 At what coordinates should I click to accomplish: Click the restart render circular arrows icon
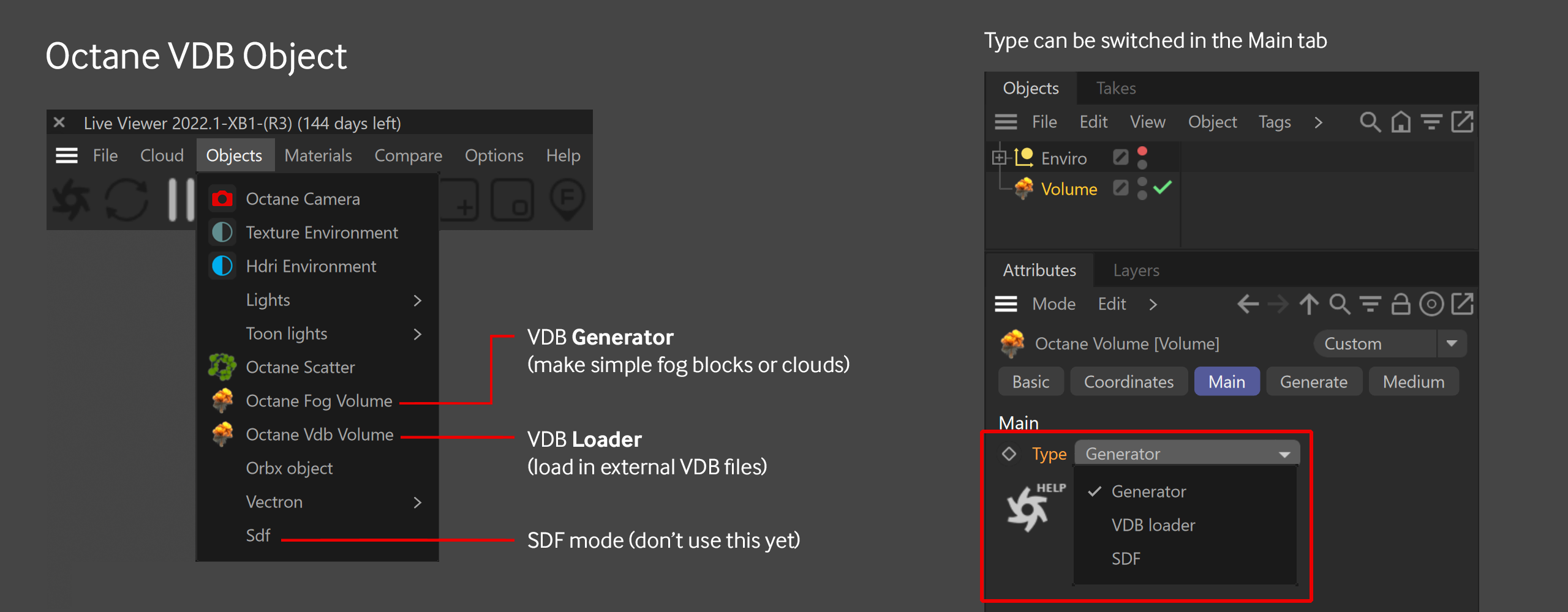tap(127, 200)
